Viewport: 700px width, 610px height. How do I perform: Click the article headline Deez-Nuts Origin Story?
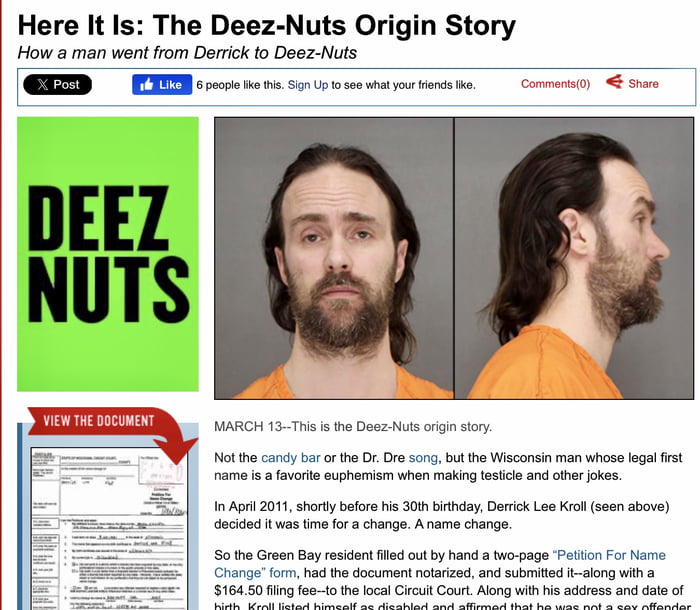point(267,25)
